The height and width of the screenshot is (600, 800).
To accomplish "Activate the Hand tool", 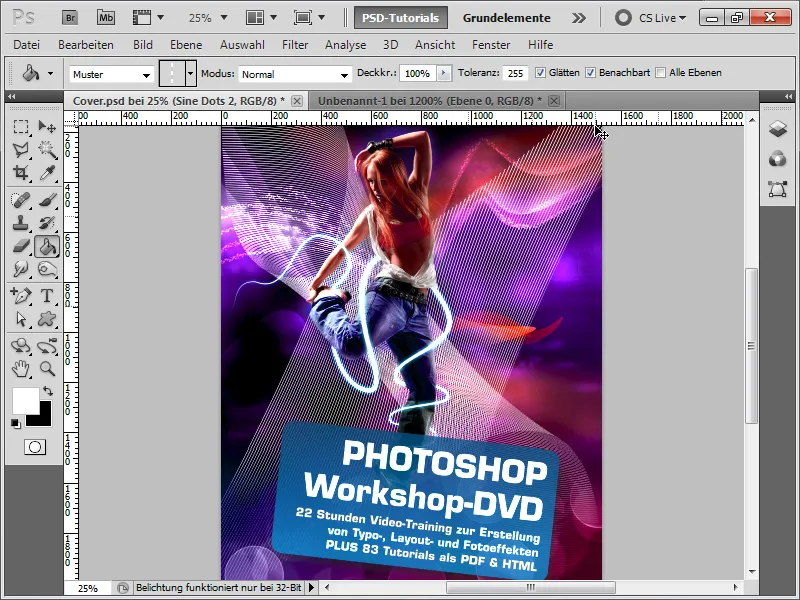I will point(21,368).
